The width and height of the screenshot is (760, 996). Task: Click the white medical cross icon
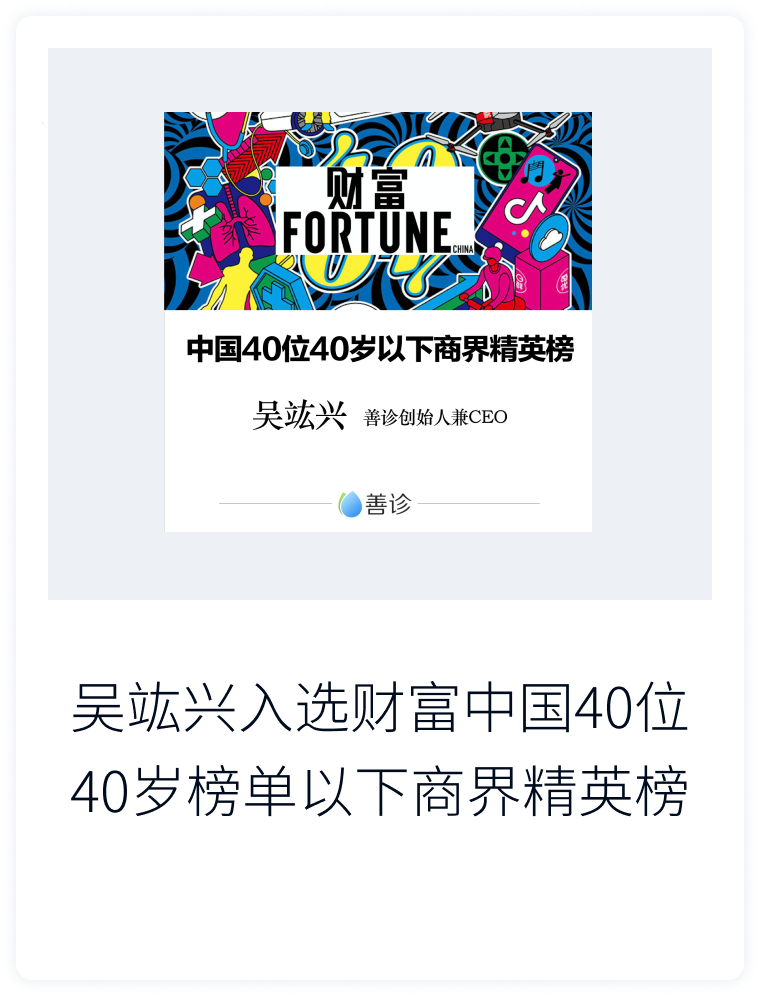click(x=196, y=225)
